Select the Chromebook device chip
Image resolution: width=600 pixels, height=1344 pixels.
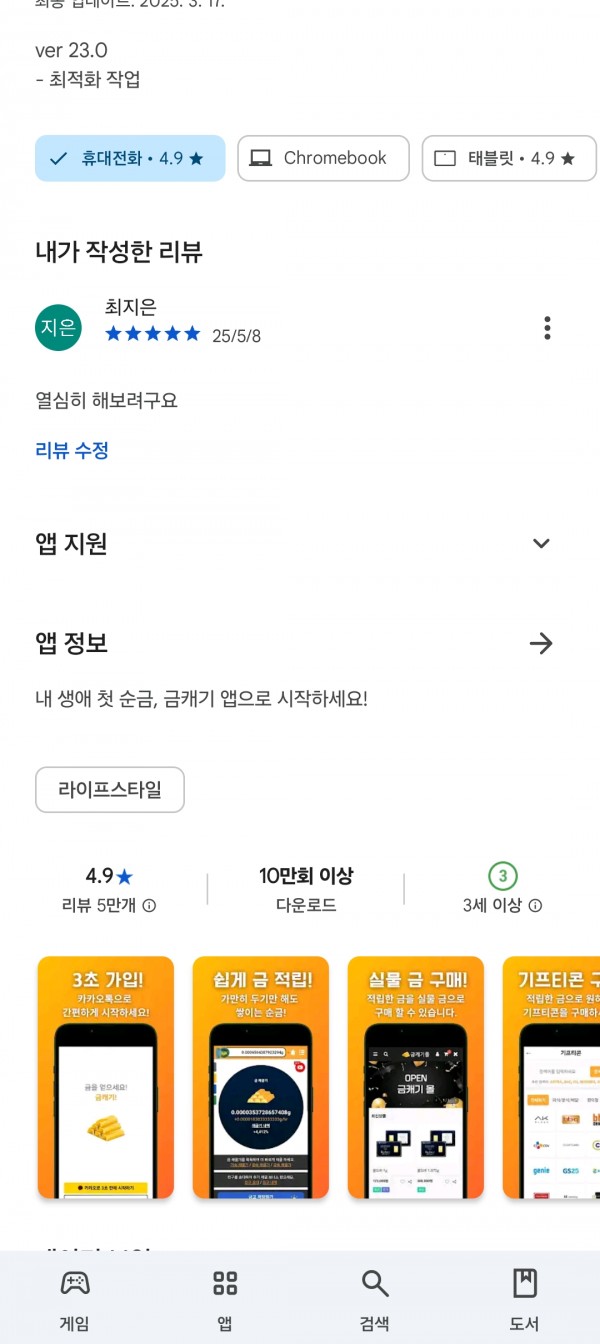click(323, 158)
